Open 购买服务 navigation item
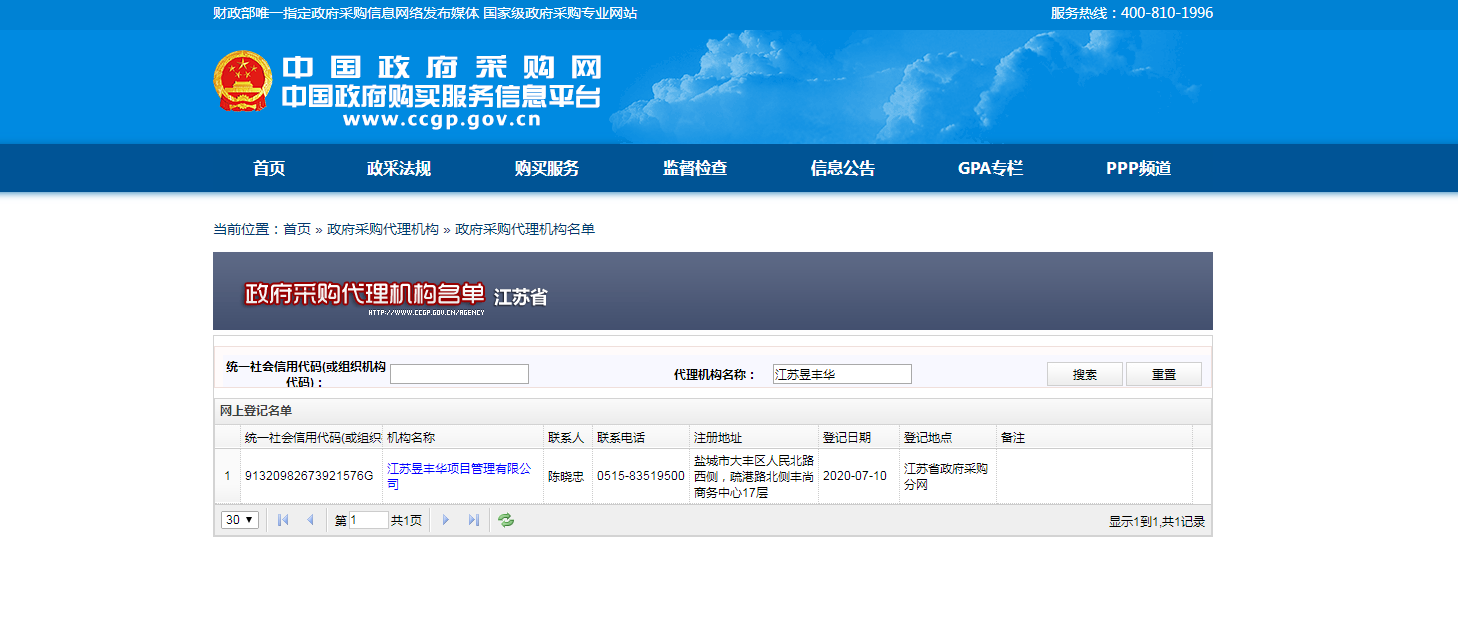Viewport: 1458px width, 620px height. click(547, 168)
